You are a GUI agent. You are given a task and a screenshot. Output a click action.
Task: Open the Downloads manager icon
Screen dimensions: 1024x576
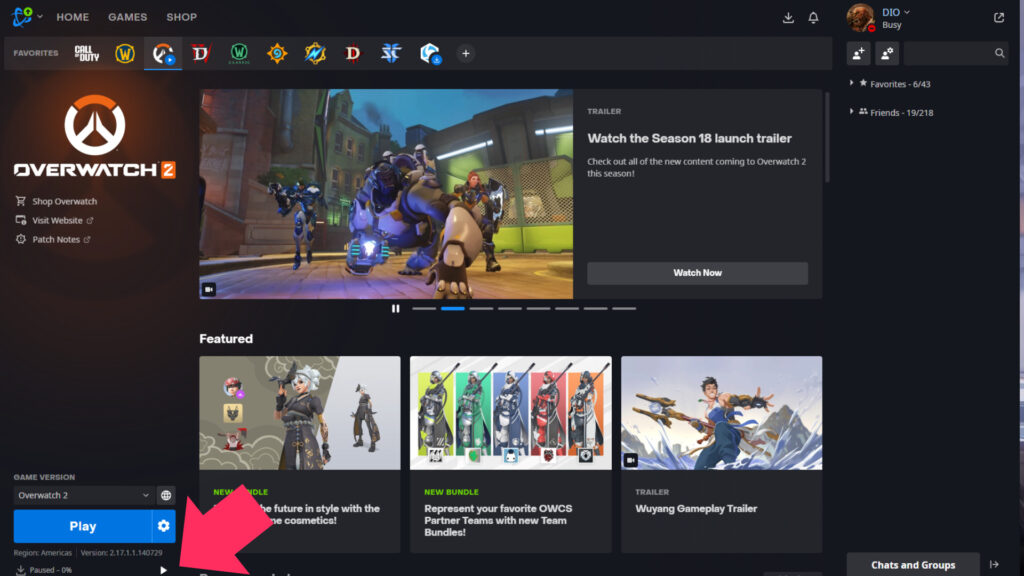click(x=788, y=17)
